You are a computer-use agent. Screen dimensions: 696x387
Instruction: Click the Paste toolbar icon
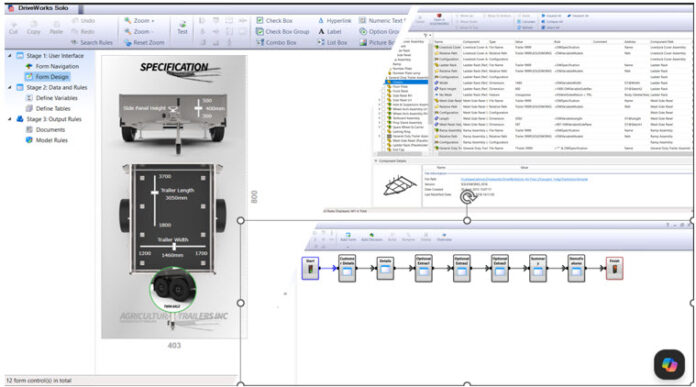pyautogui.click(x=56, y=27)
